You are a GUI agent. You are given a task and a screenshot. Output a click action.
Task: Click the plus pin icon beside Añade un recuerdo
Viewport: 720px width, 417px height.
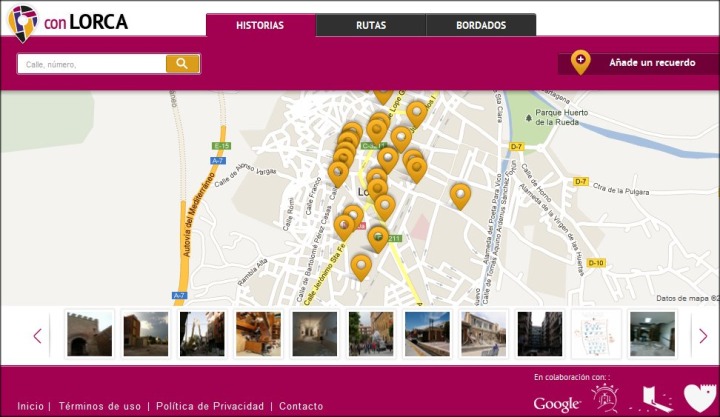pos(580,62)
